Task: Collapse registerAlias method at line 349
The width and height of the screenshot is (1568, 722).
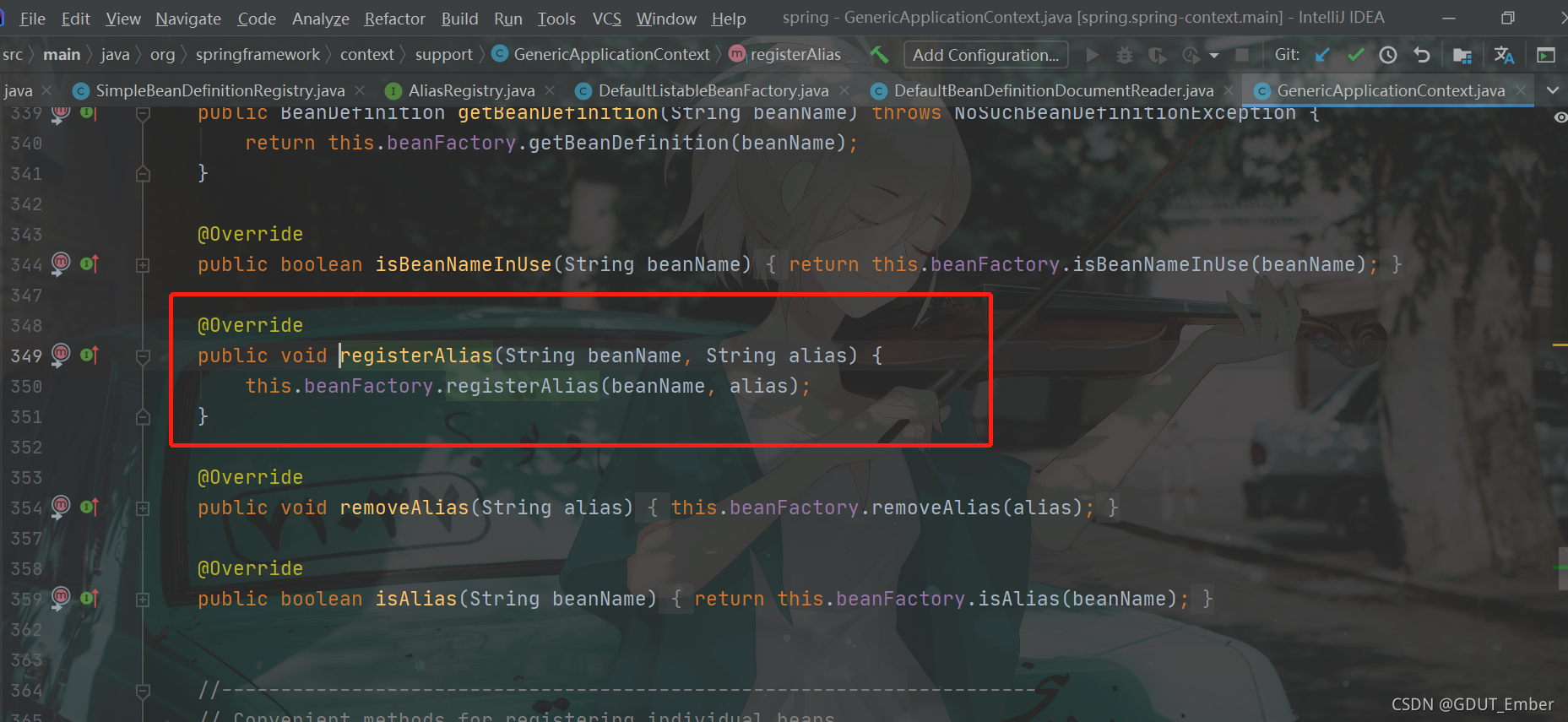Action: 143,356
